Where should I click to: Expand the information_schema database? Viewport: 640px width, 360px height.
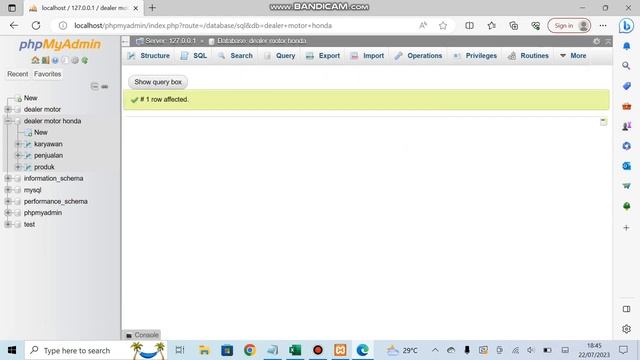(8, 178)
